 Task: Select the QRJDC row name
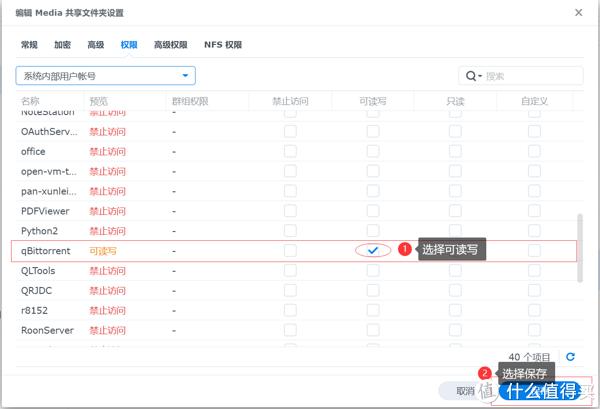(x=36, y=290)
